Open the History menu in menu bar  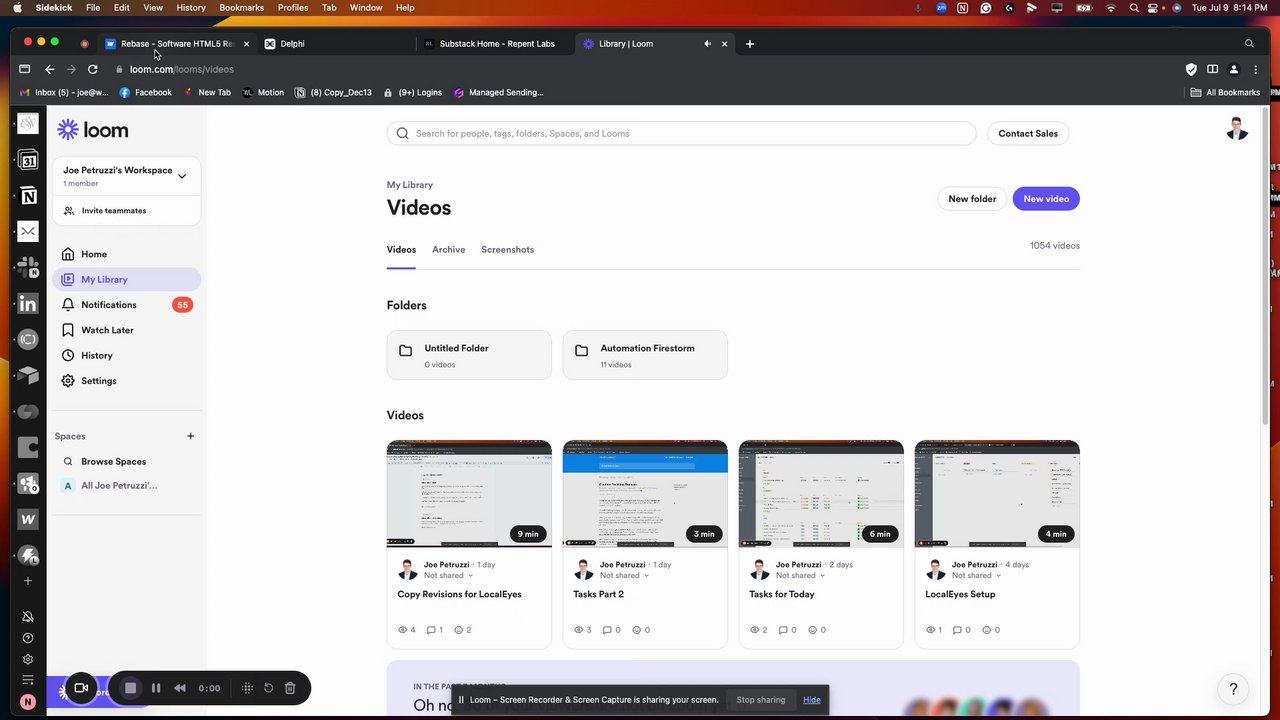pos(191,7)
